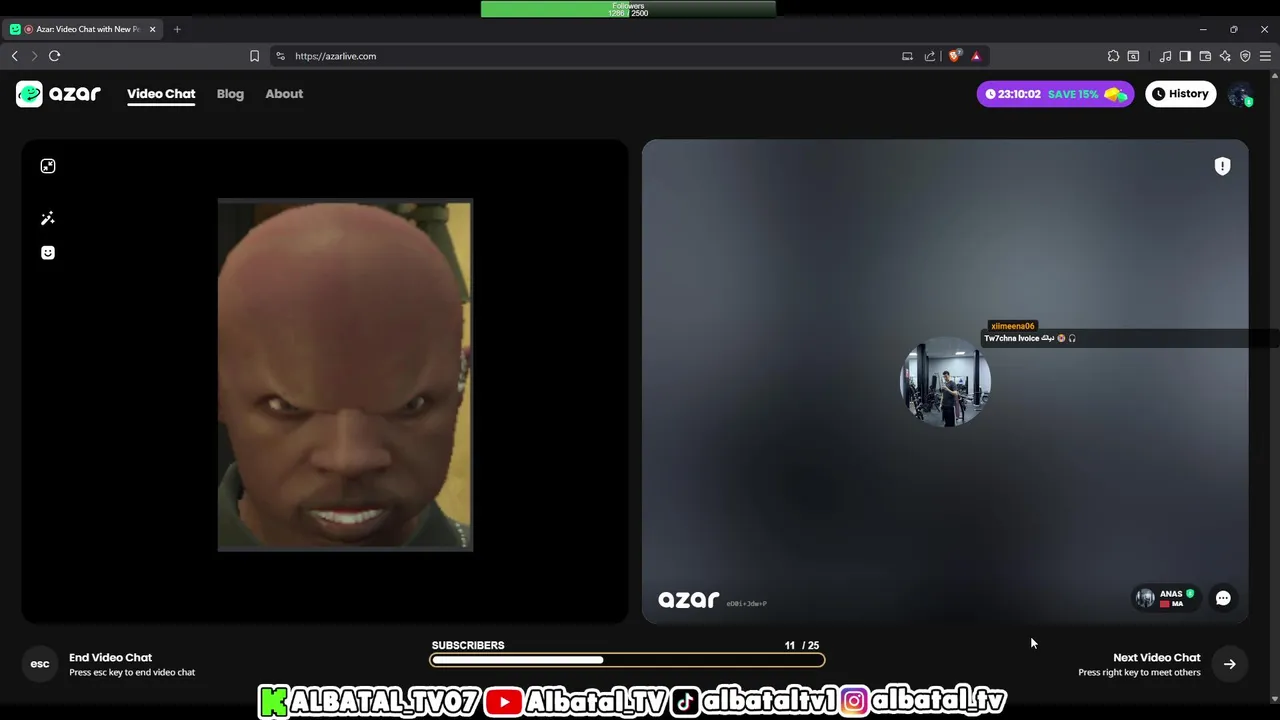
Task: Open the media music note control
Action: [x=1165, y=56]
